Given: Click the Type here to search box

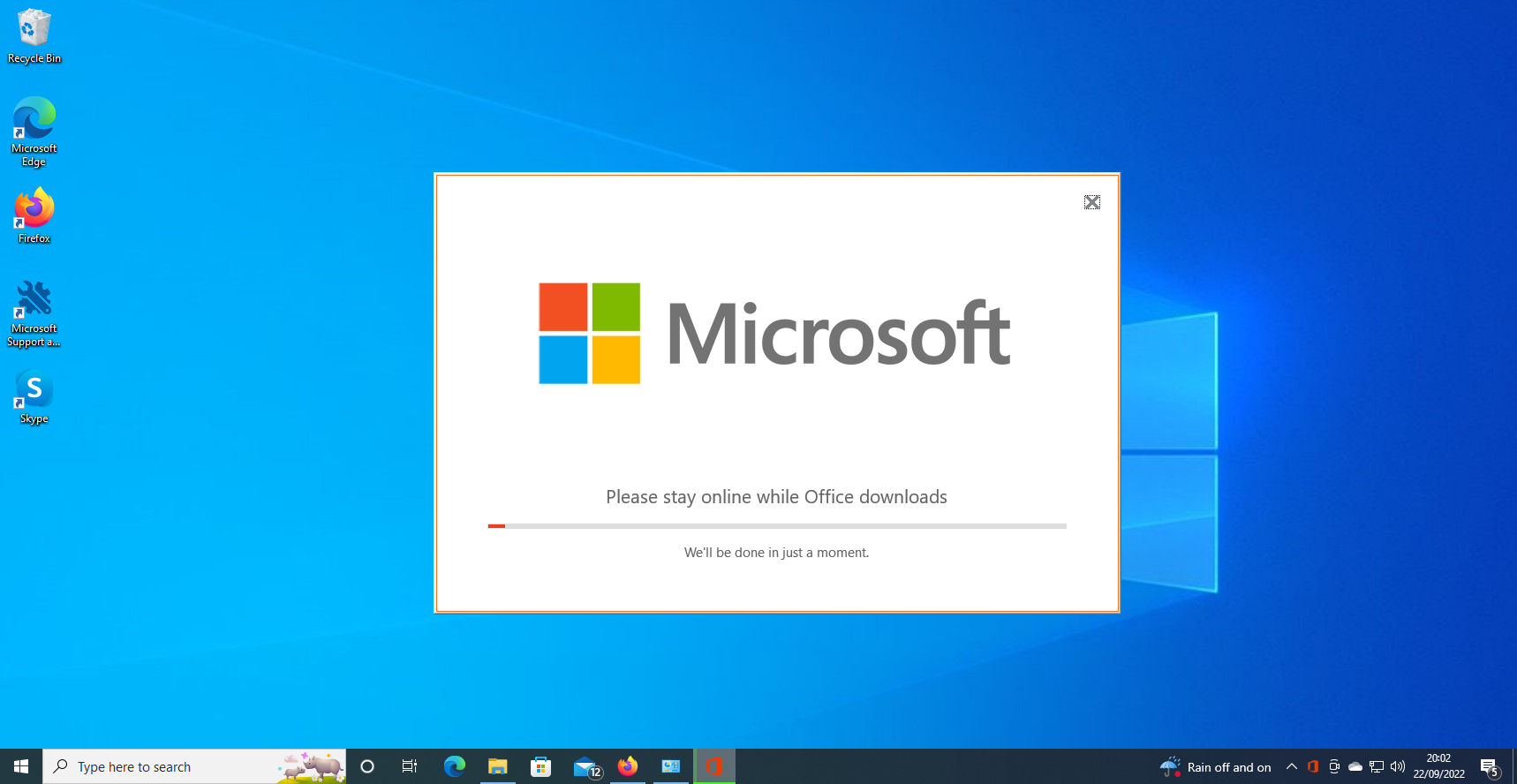Looking at the screenshot, I should pyautogui.click(x=194, y=766).
